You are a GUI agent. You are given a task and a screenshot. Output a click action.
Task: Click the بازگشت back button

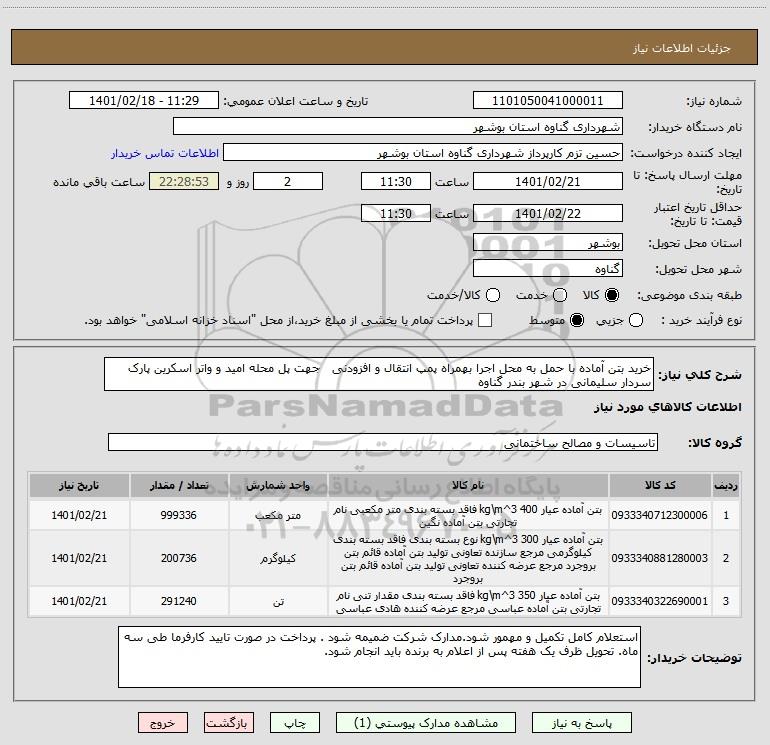coord(229,723)
